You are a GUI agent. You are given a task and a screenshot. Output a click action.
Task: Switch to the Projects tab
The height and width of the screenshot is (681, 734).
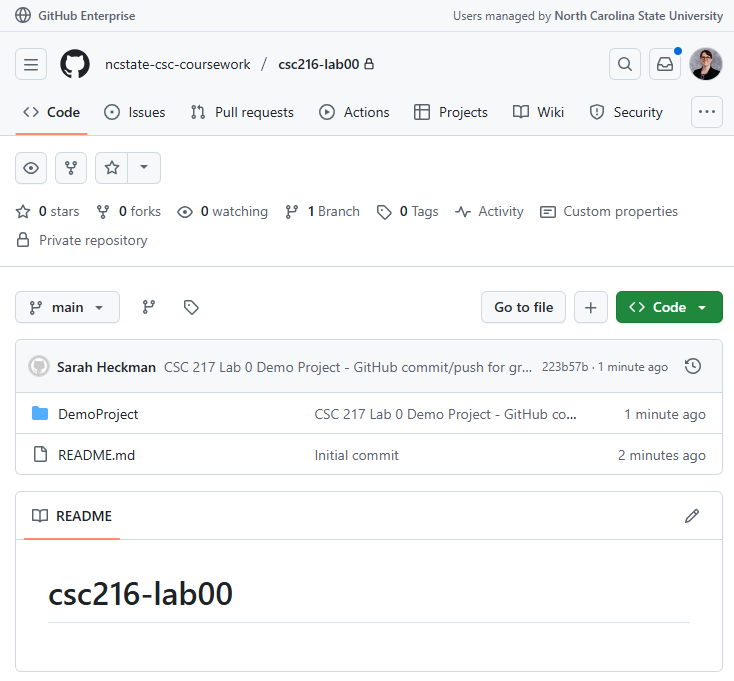451,112
